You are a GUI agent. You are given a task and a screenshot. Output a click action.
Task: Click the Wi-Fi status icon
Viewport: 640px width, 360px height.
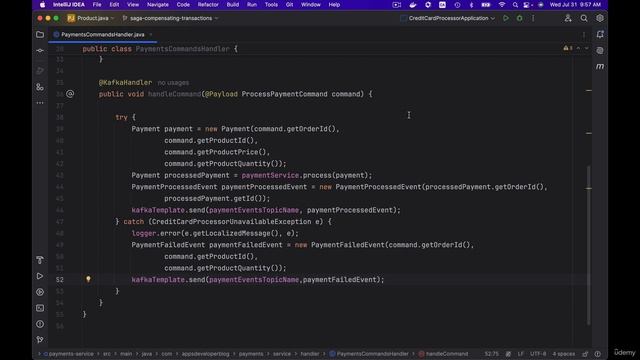coord(502,4)
